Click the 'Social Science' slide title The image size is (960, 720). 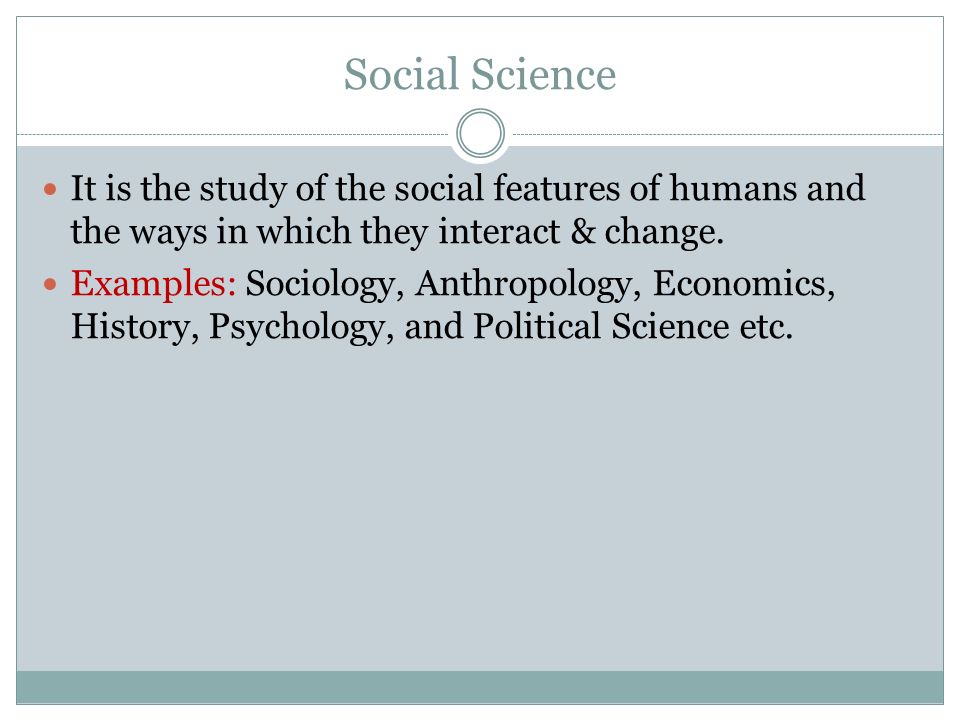[x=479, y=74]
